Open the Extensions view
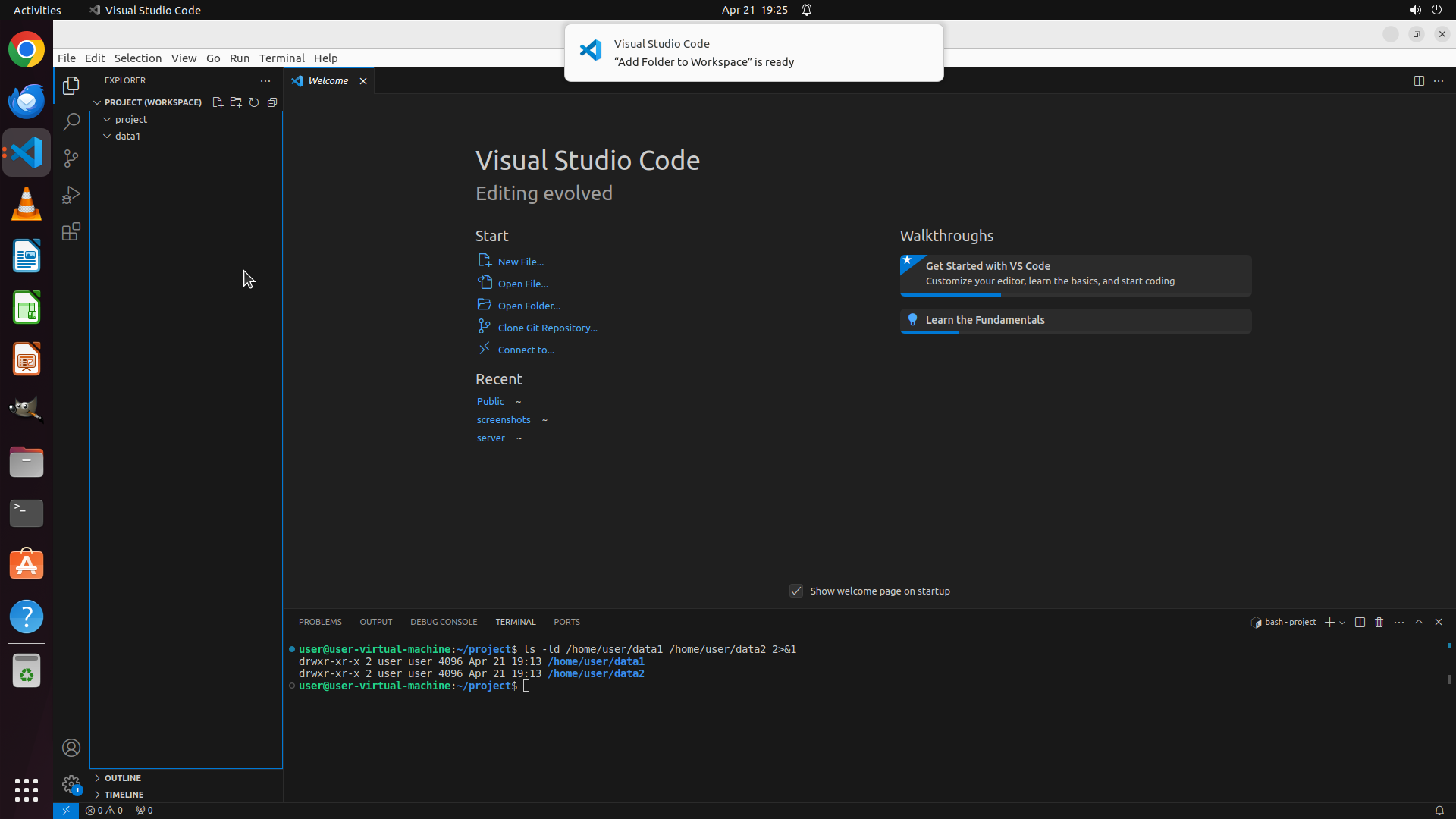The height and width of the screenshot is (819, 1456). 71,231
